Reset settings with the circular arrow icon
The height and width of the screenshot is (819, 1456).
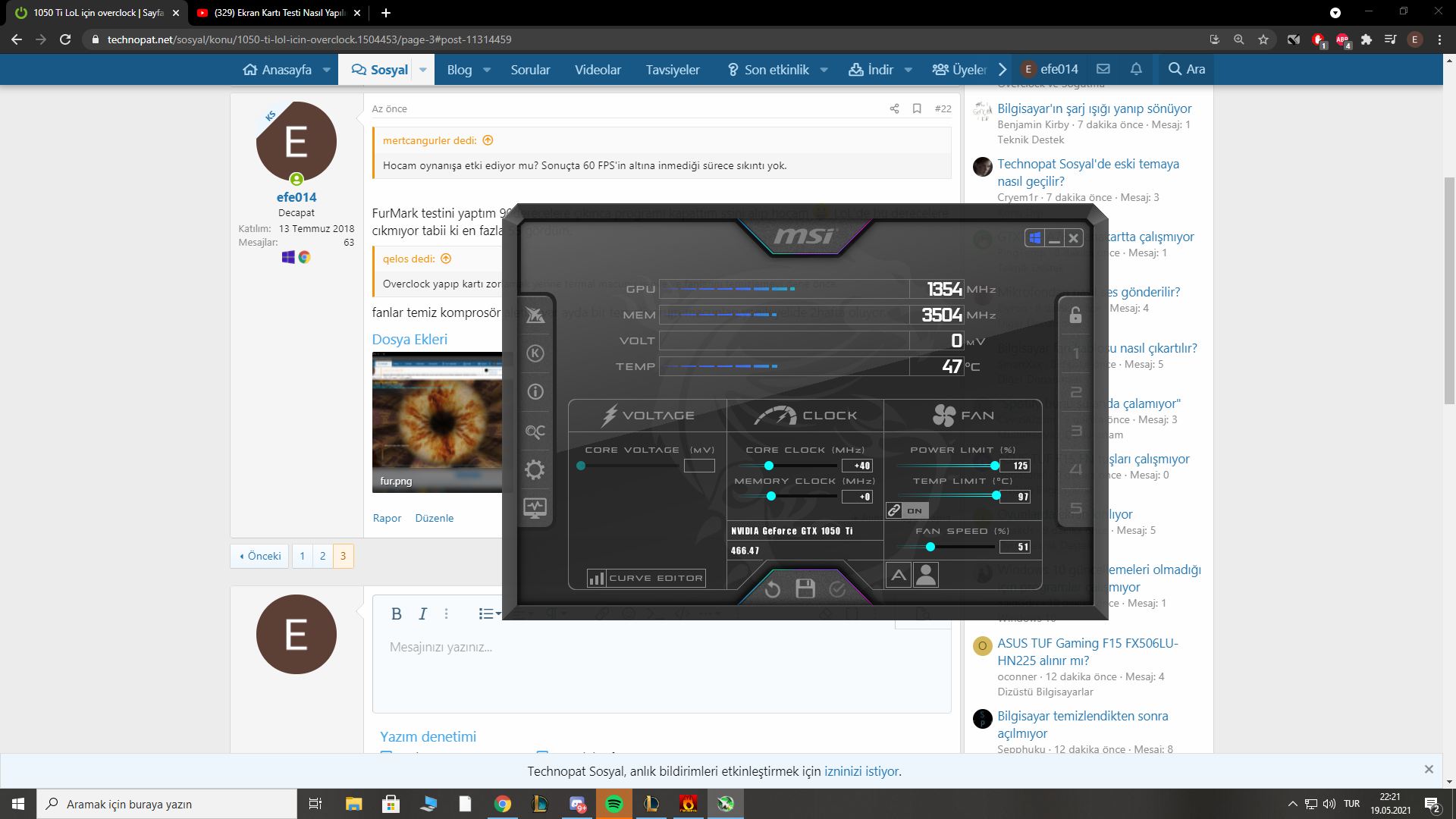(x=772, y=589)
